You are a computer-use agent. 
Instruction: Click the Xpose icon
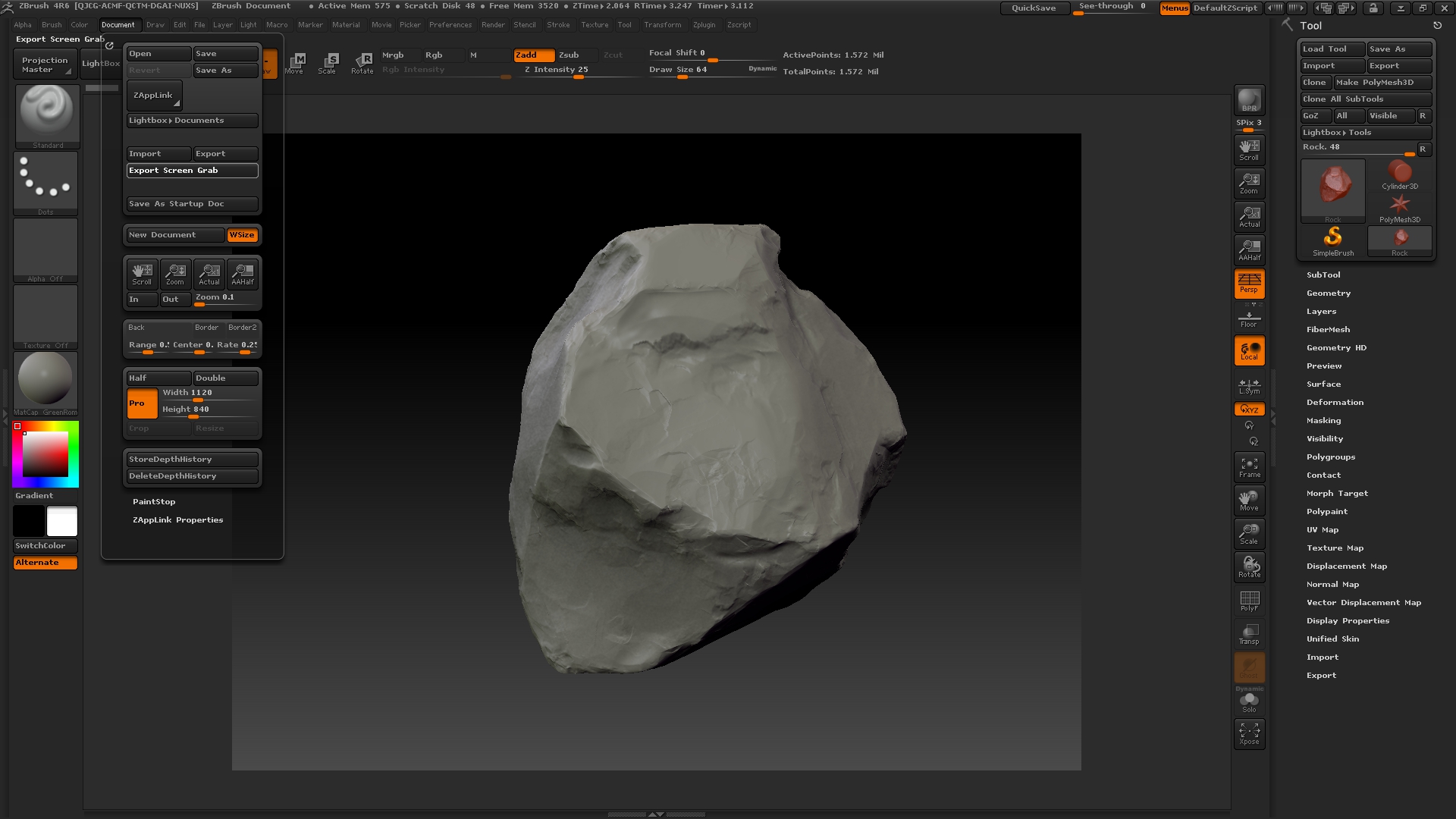point(1249,733)
